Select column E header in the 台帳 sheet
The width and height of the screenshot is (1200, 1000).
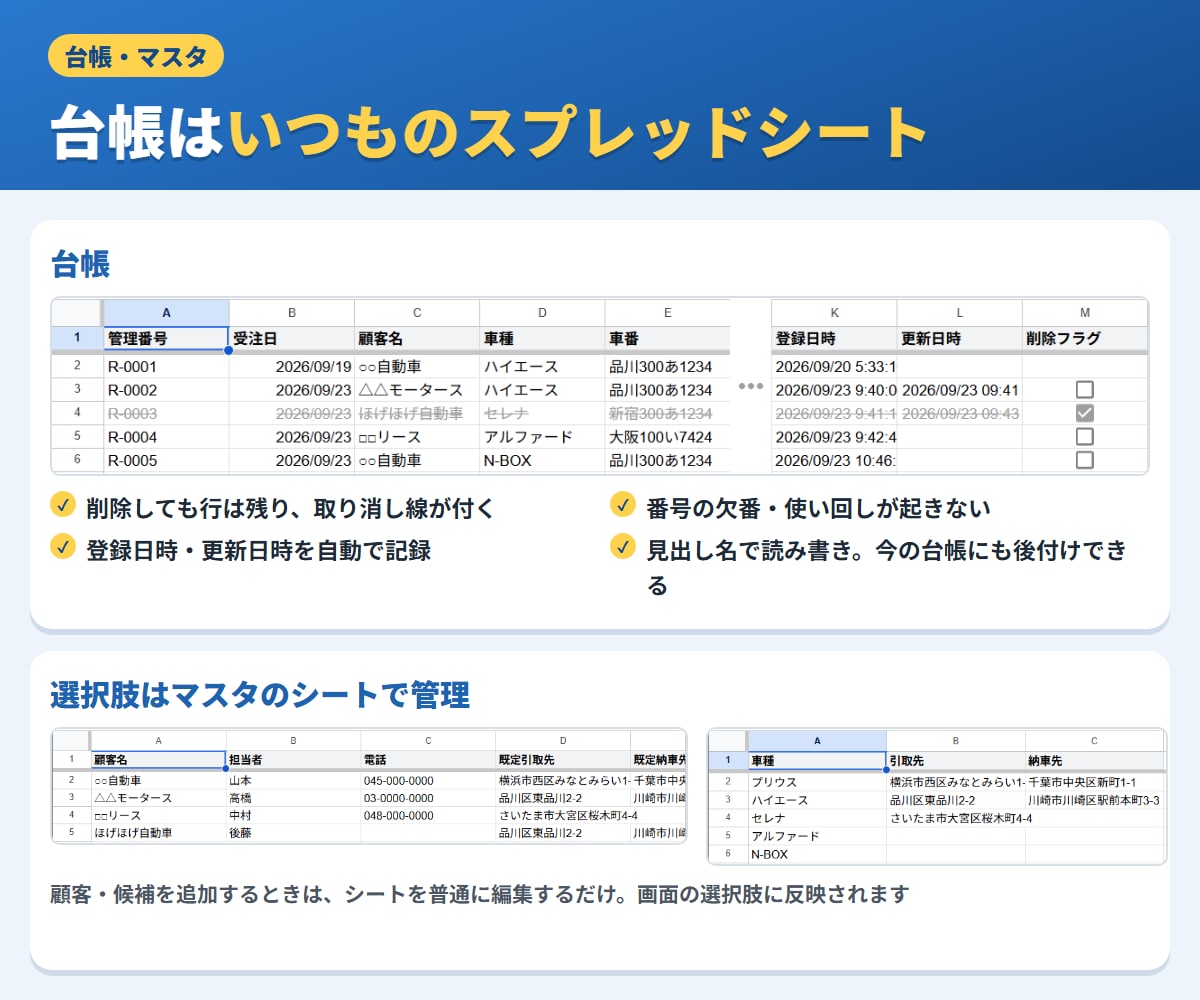point(667,312)
